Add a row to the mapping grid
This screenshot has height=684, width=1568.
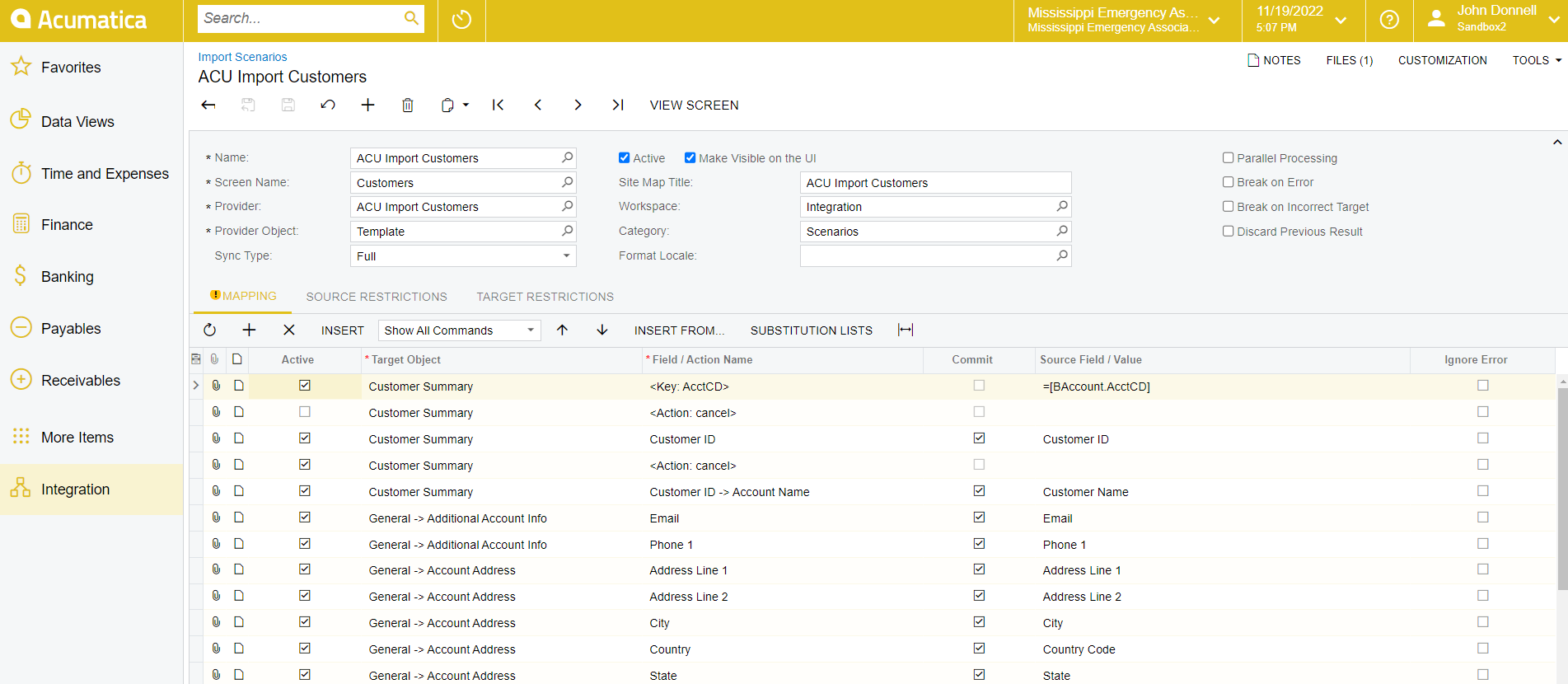249,330
